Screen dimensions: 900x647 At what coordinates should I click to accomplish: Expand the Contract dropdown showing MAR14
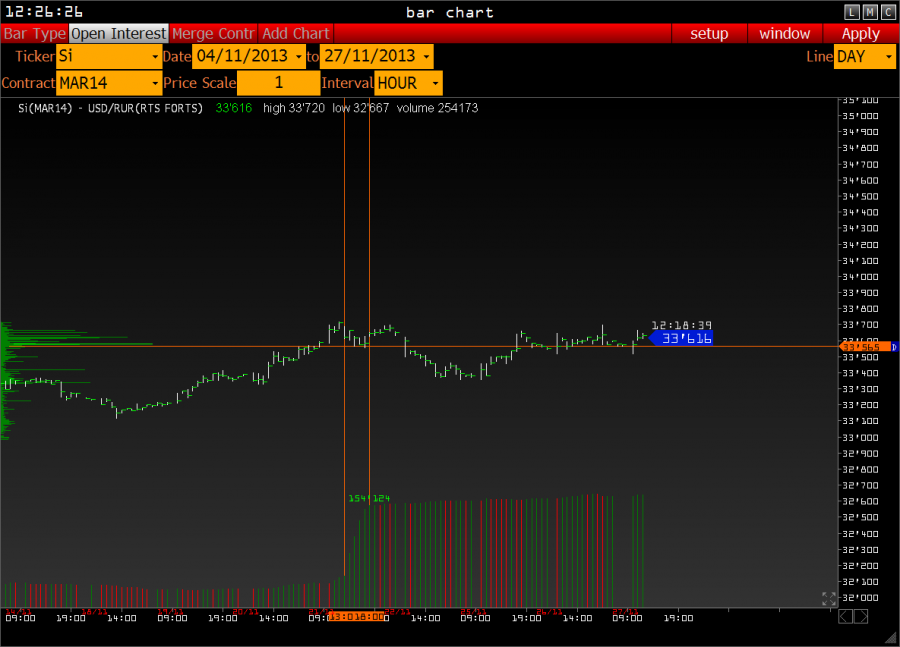pyautogui.click(x=109, y=83)
